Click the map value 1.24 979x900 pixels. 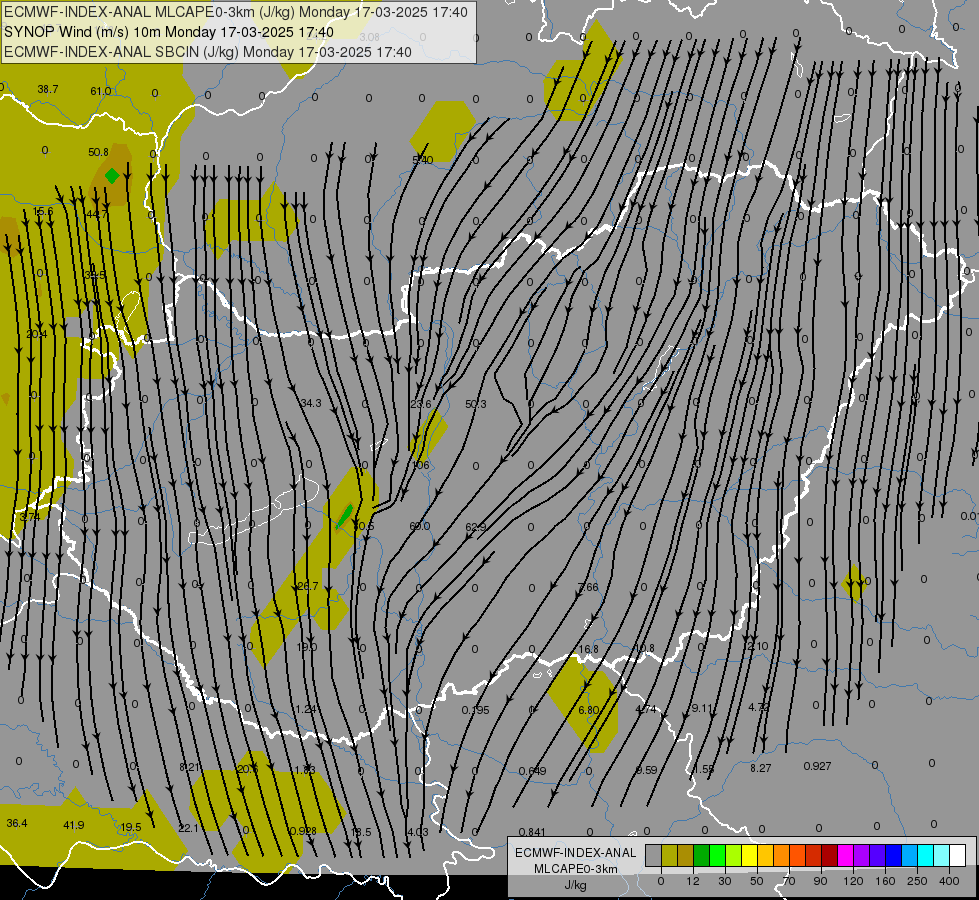(306, 709)
